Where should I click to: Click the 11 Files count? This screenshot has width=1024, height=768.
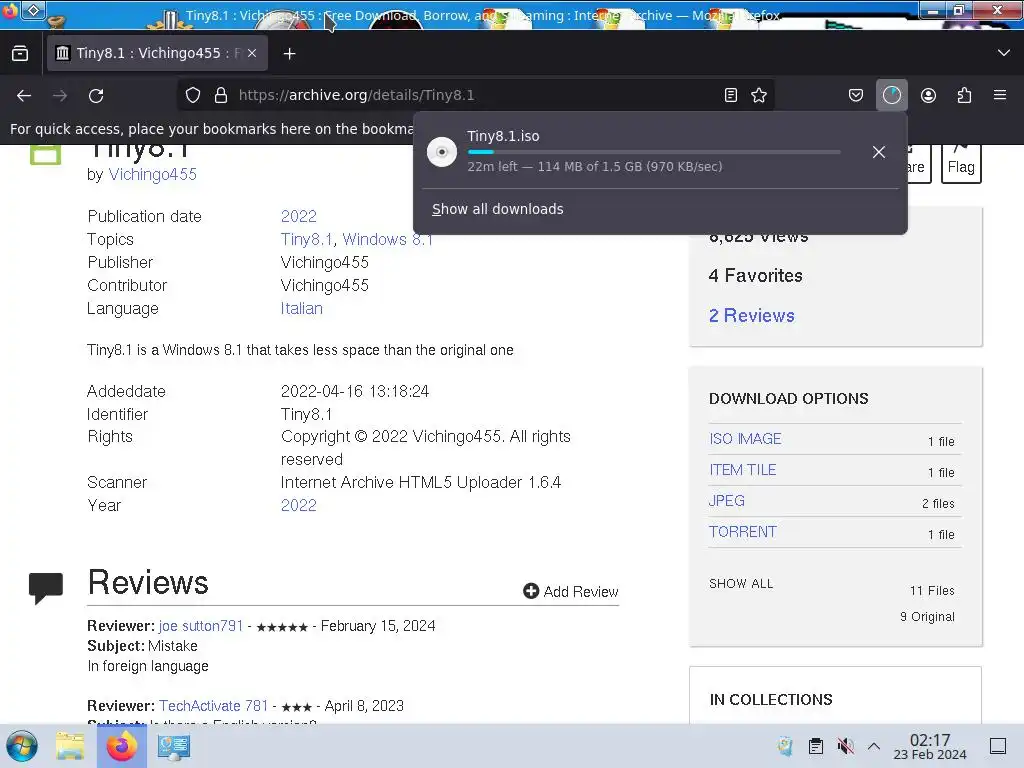coord(932,591)
